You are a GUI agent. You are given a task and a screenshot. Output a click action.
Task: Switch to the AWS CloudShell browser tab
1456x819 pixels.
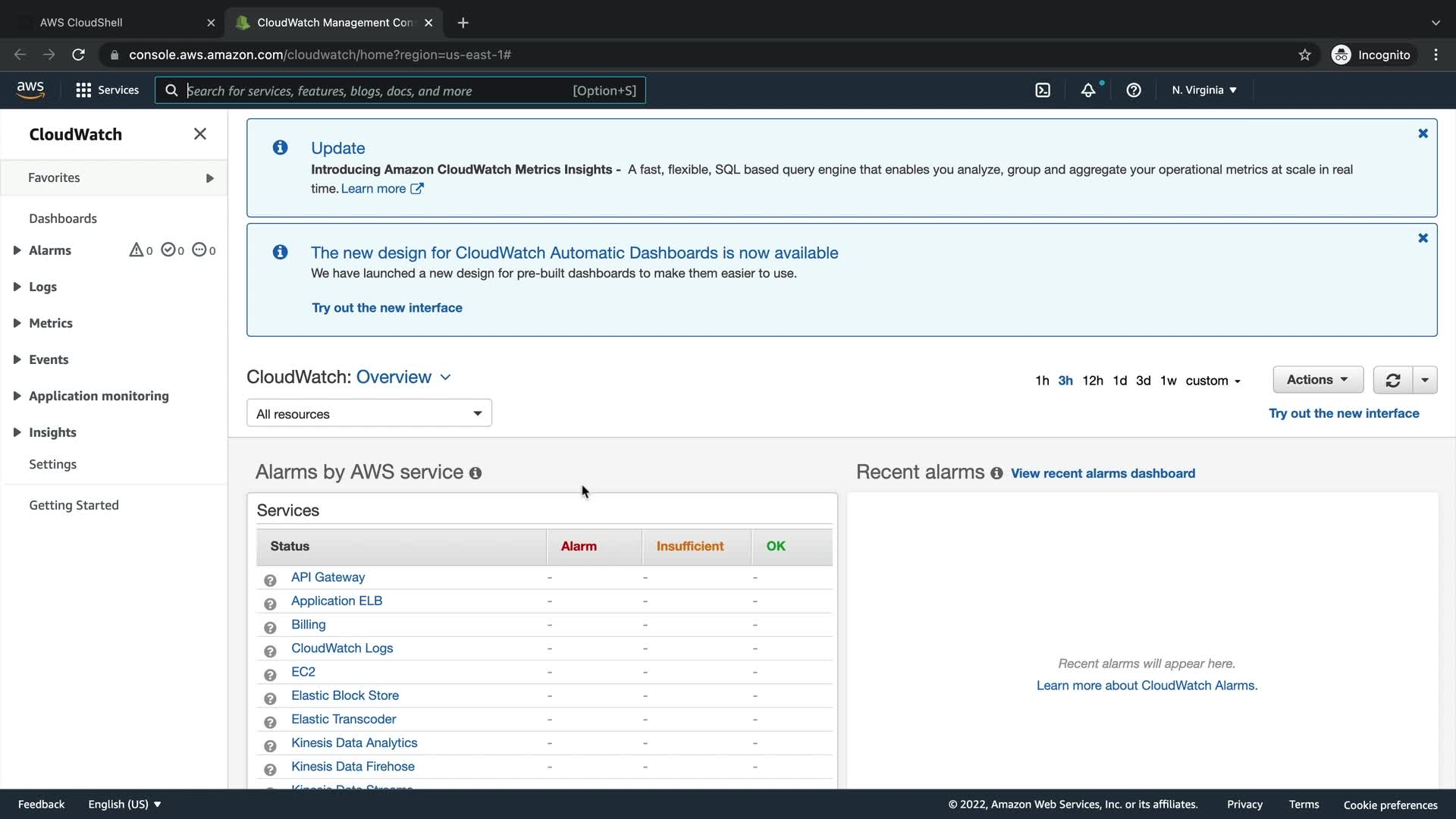click(x=81, y=23)
